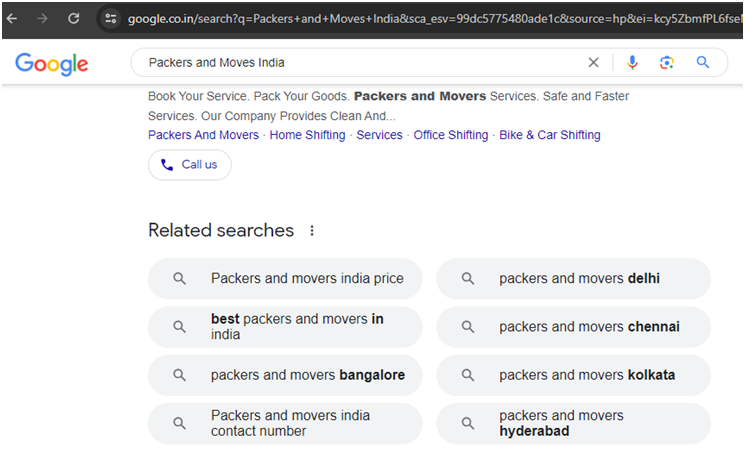Click the blue magnifier search icon

click(x=703, y=62)
